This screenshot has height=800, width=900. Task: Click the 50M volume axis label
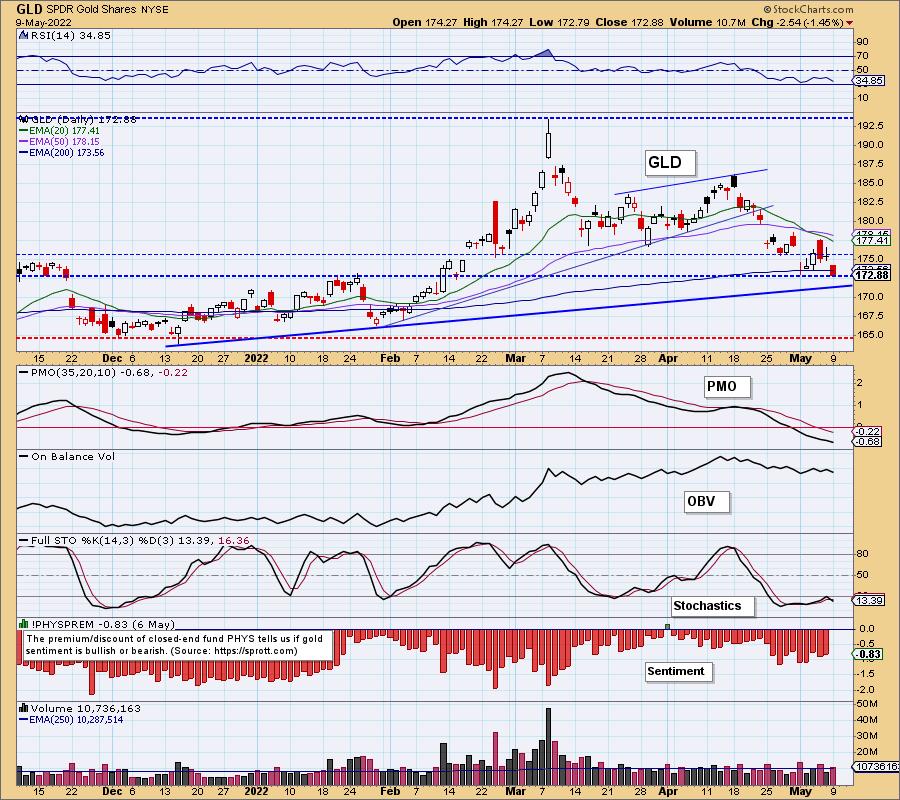(x=868, y=704)
